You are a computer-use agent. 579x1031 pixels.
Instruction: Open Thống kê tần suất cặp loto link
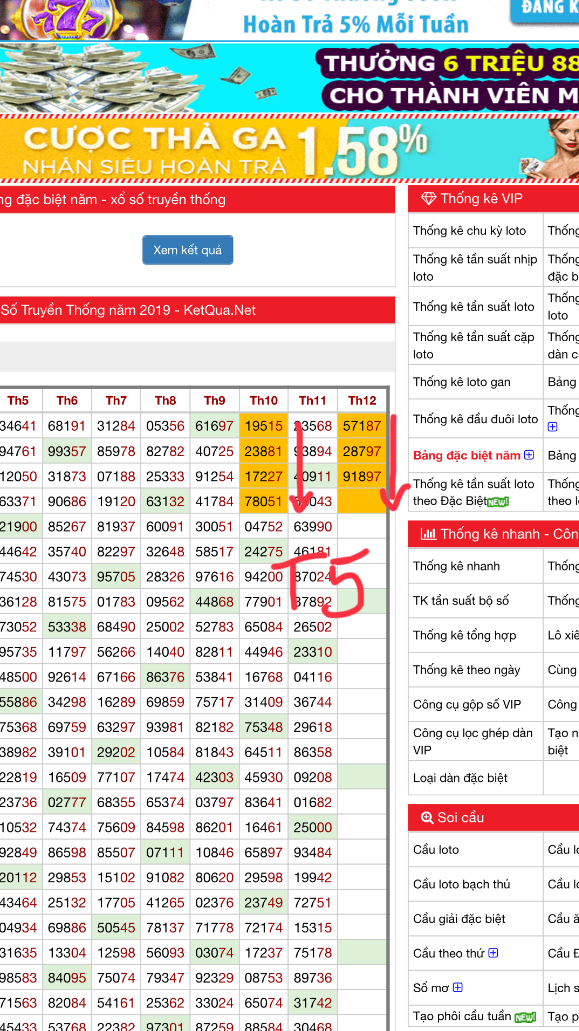coord(473,345)
